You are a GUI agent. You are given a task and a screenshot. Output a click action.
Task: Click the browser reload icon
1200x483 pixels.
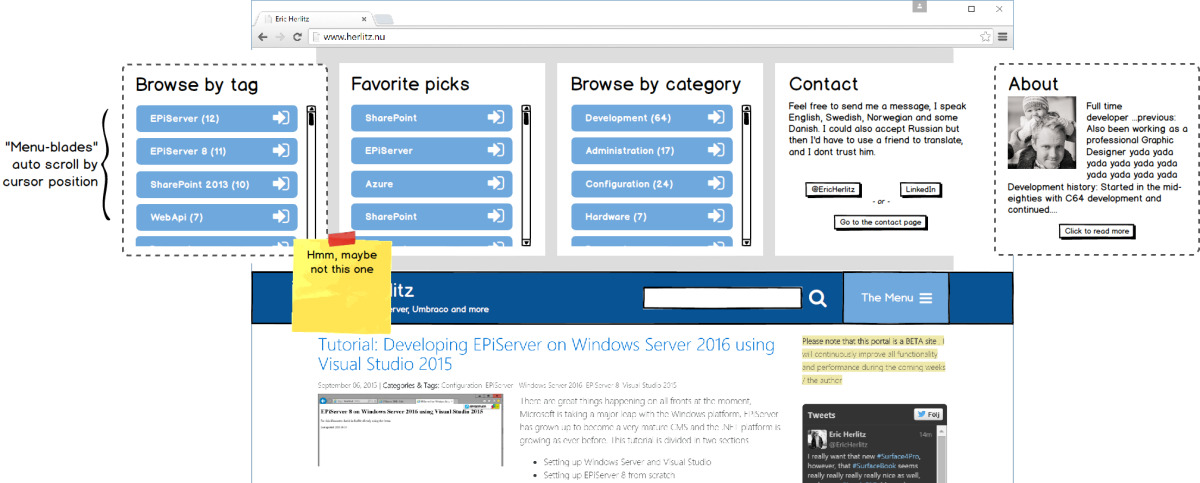[297, 36]
